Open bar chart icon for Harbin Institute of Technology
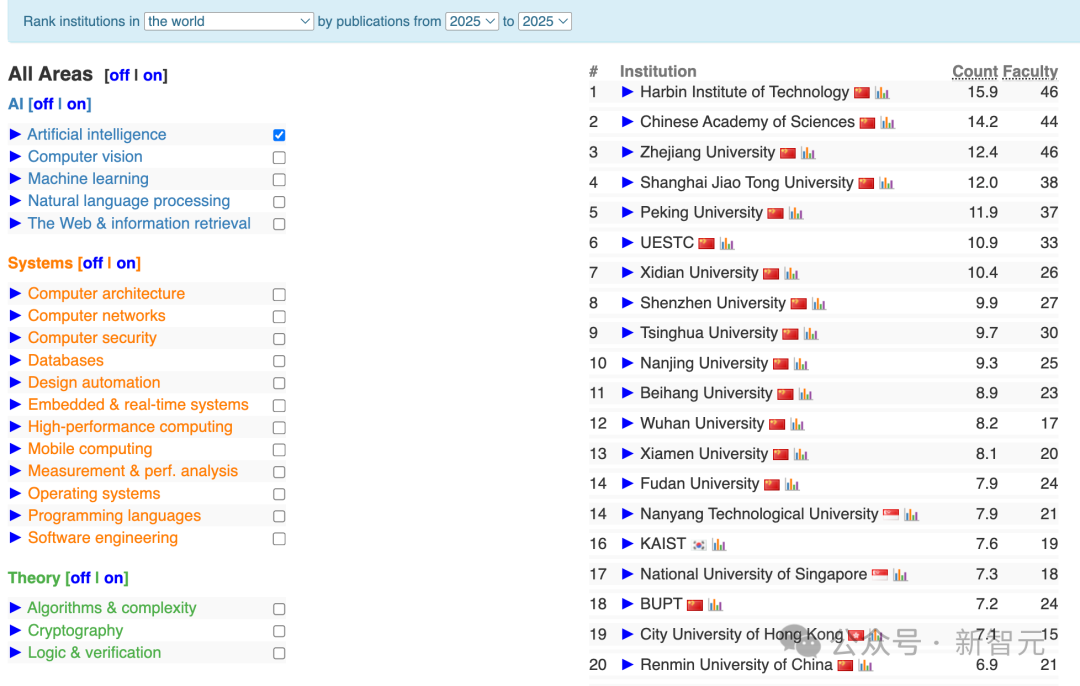The image size is (1080, 686). pyautogui.click(x=882, y=93)
